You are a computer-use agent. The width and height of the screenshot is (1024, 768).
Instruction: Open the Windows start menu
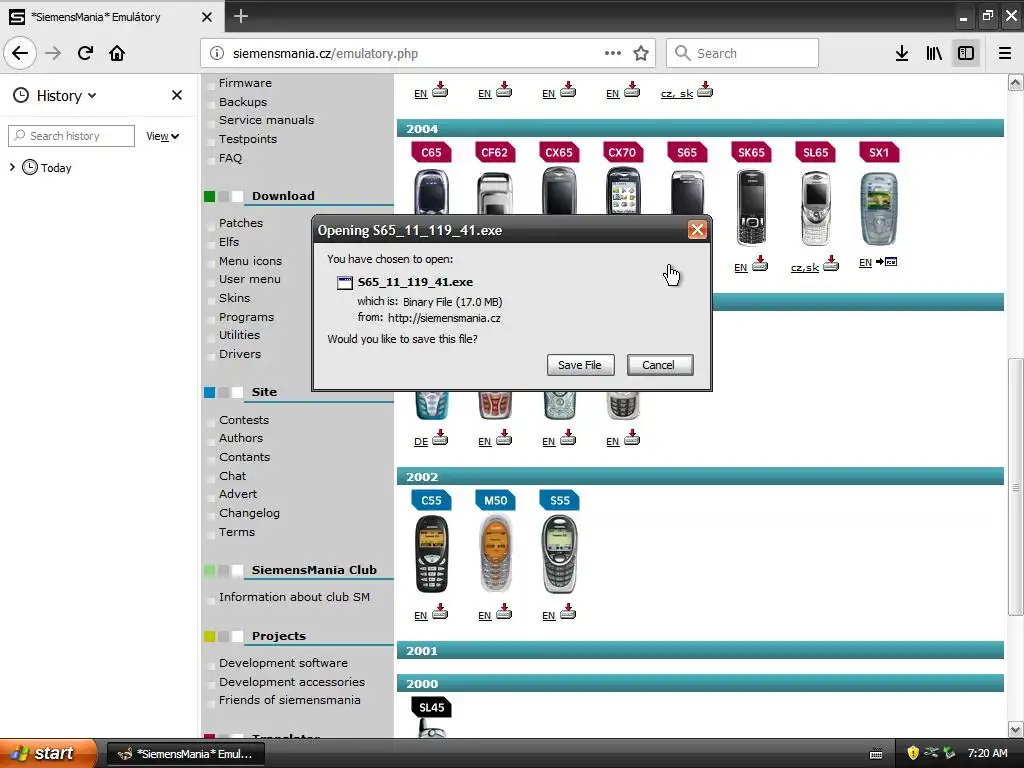(x=48, y=754)
